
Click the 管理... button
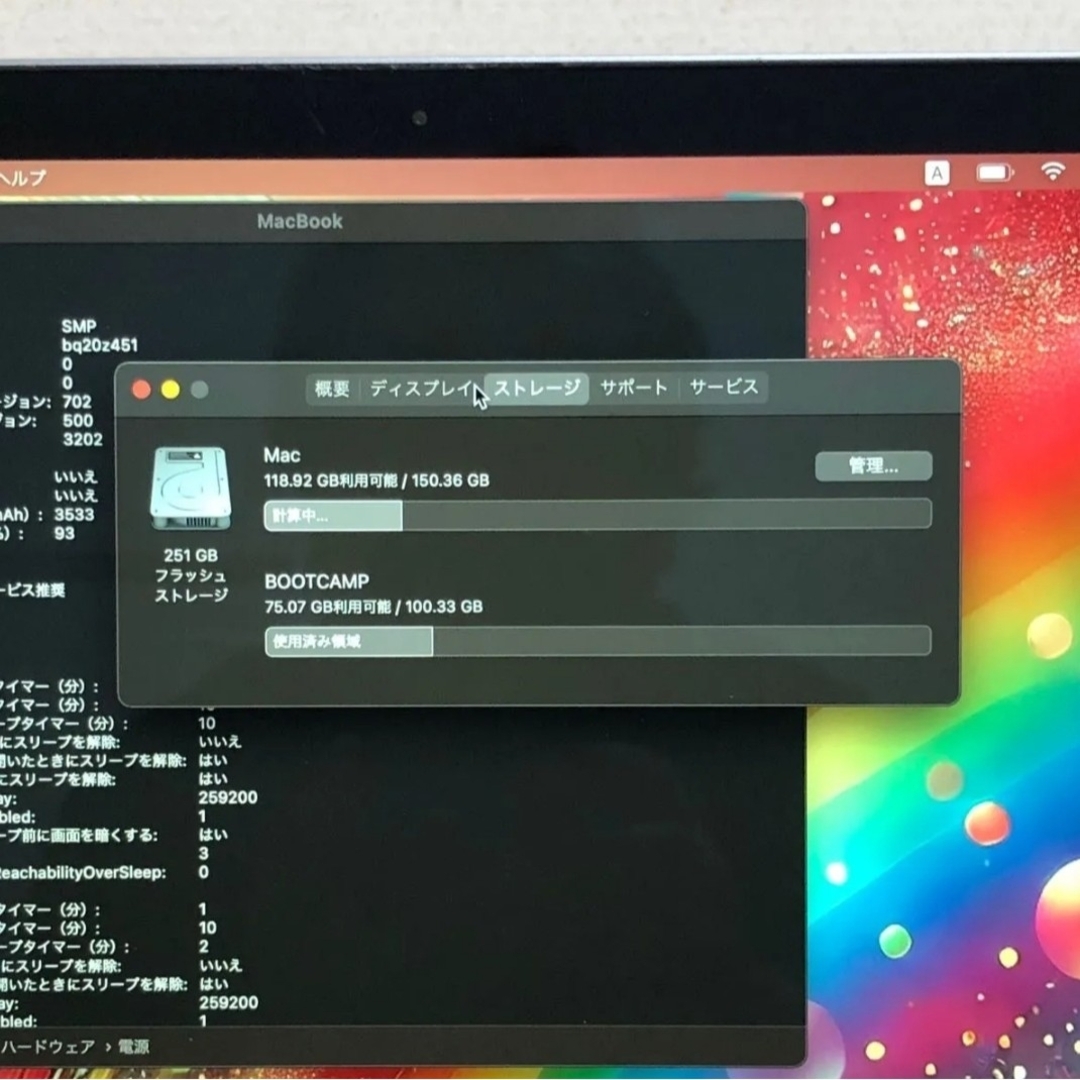click(873, 466)
